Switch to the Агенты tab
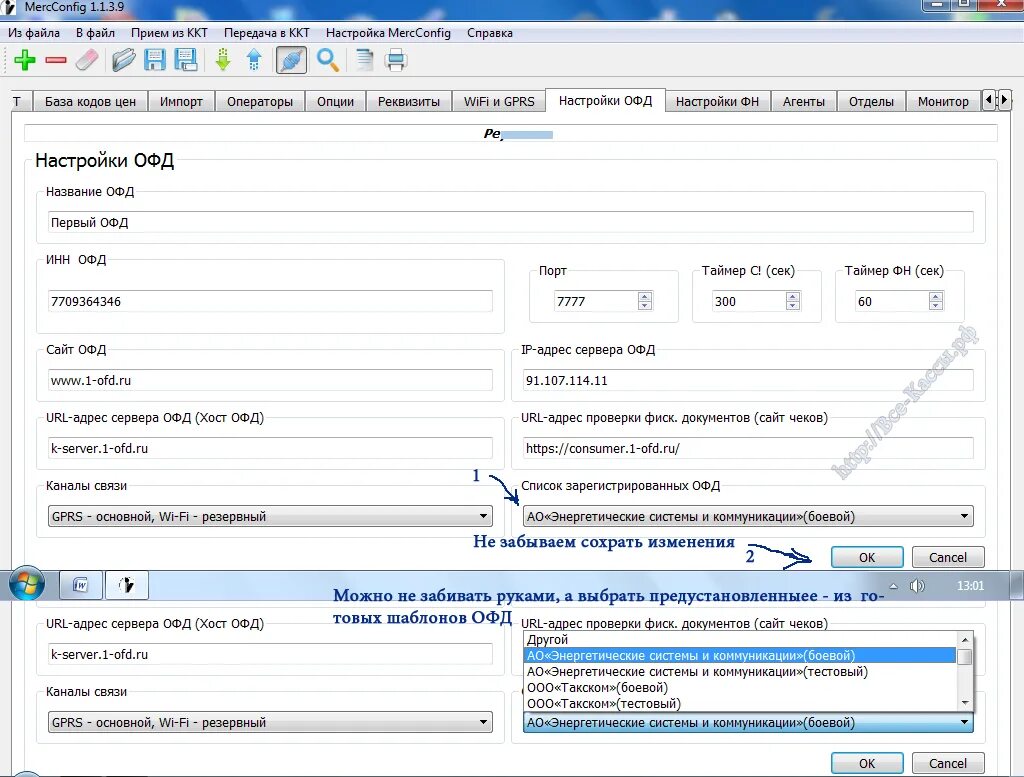The image size is (1024, 777). pos(804,101)
